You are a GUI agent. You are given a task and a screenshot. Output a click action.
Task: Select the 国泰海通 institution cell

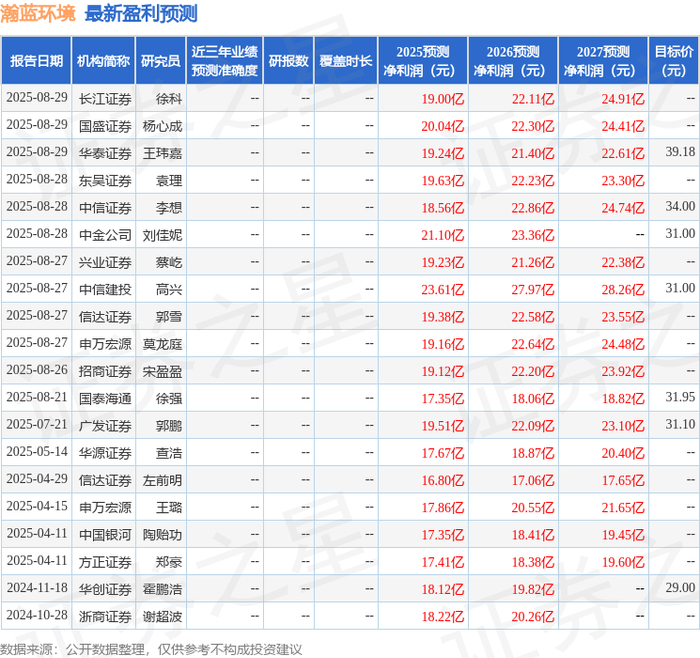[x=105, y=399]
